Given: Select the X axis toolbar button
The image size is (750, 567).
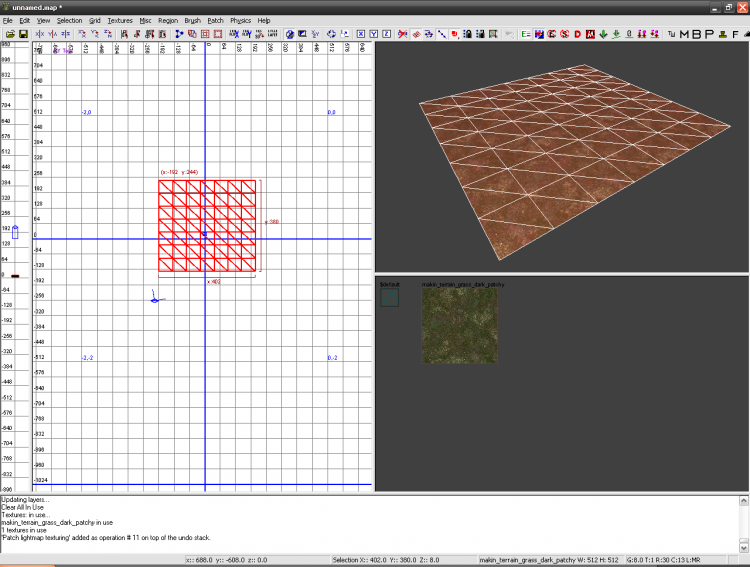Looking at the screenshot, I should pos(360,34).
